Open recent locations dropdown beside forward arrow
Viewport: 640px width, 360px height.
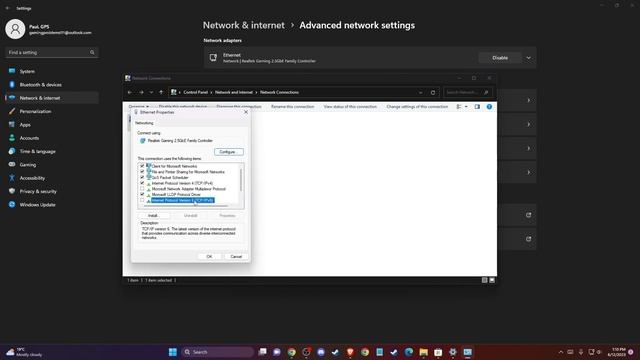tap(151, 93)
